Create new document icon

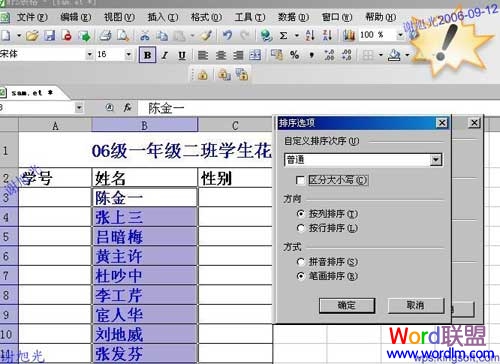coord(6,35)
